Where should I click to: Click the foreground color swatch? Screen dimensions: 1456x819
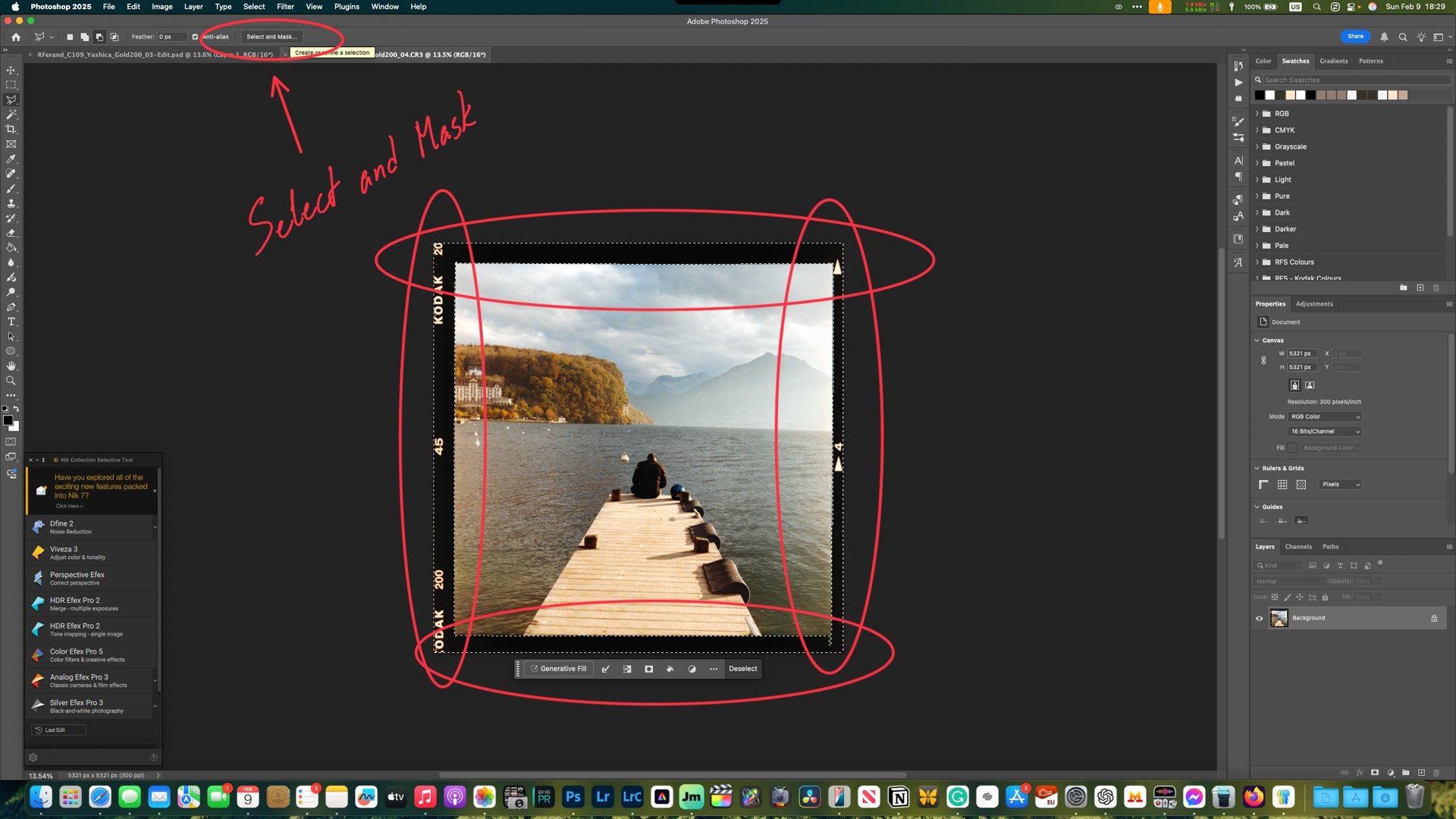(x=8, y=420)
